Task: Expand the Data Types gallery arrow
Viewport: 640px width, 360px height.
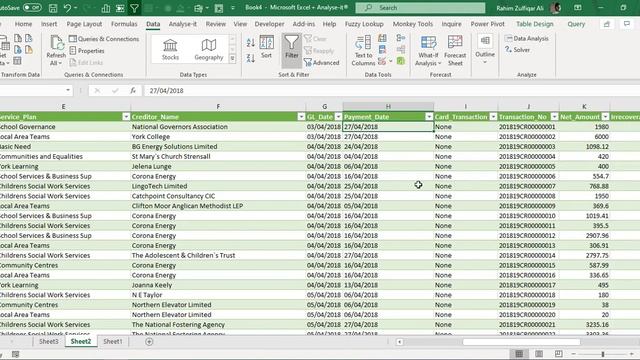Action: pos(232,59)
